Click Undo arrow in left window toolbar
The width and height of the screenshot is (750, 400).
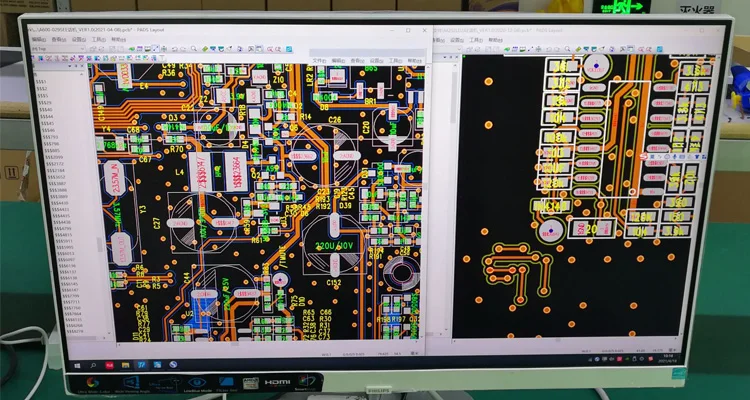click(175, 49)
